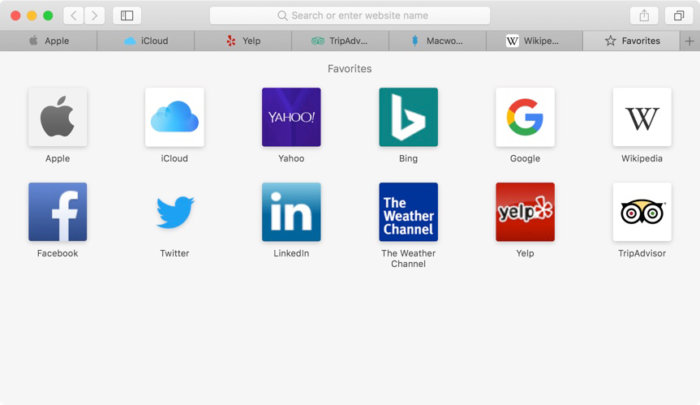
Task: Open The Weather Channel favorite tile
Action: tap(408, 212)
